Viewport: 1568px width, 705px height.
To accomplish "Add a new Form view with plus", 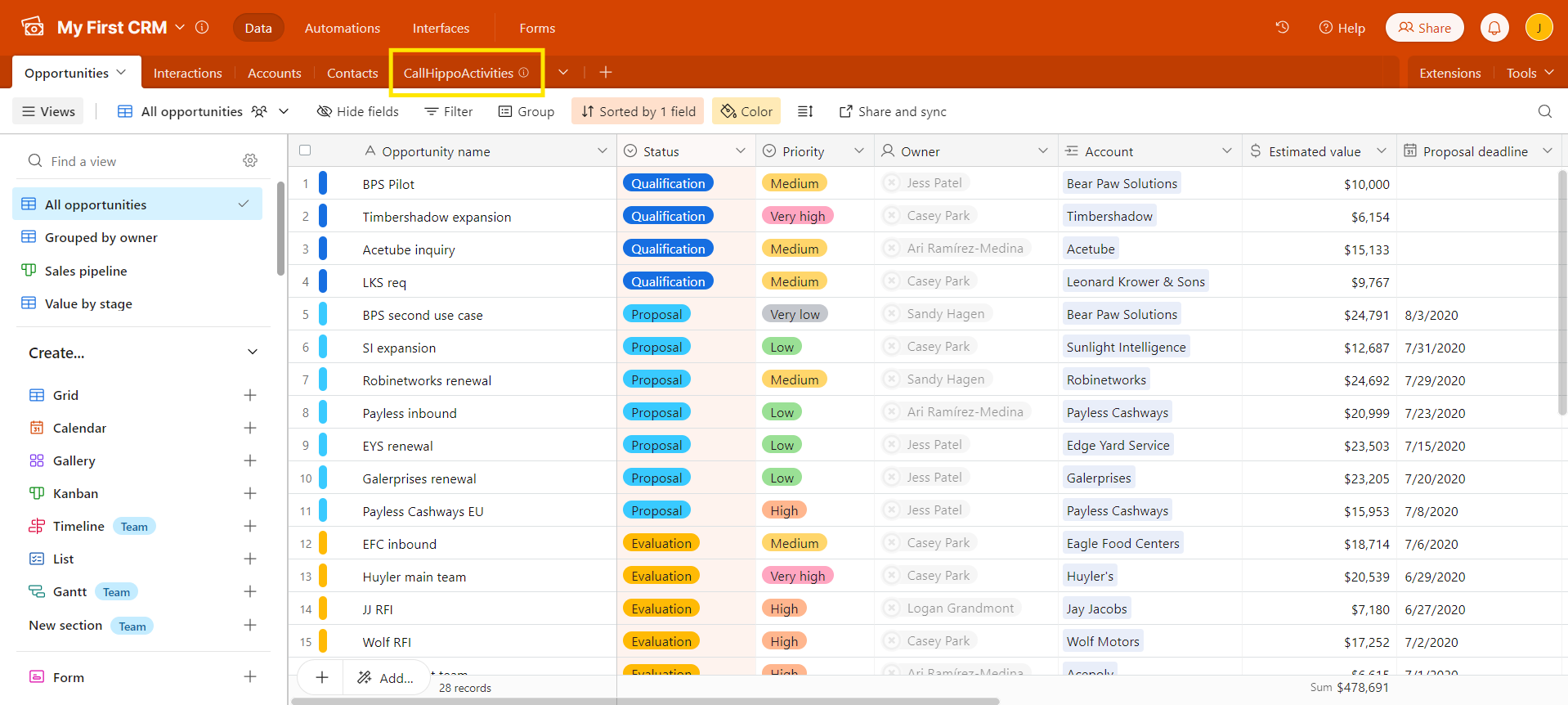I will (x=250, y=676).
